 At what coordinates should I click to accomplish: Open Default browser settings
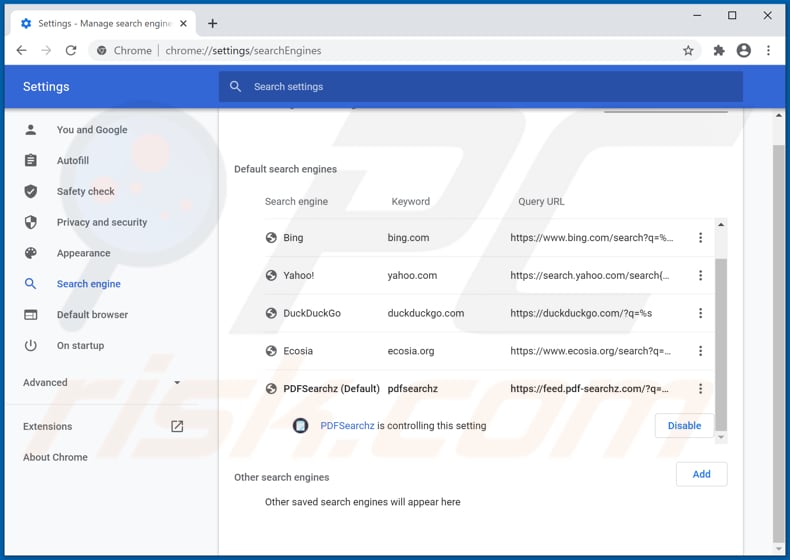pyautogui.click(x=92, y=315)
